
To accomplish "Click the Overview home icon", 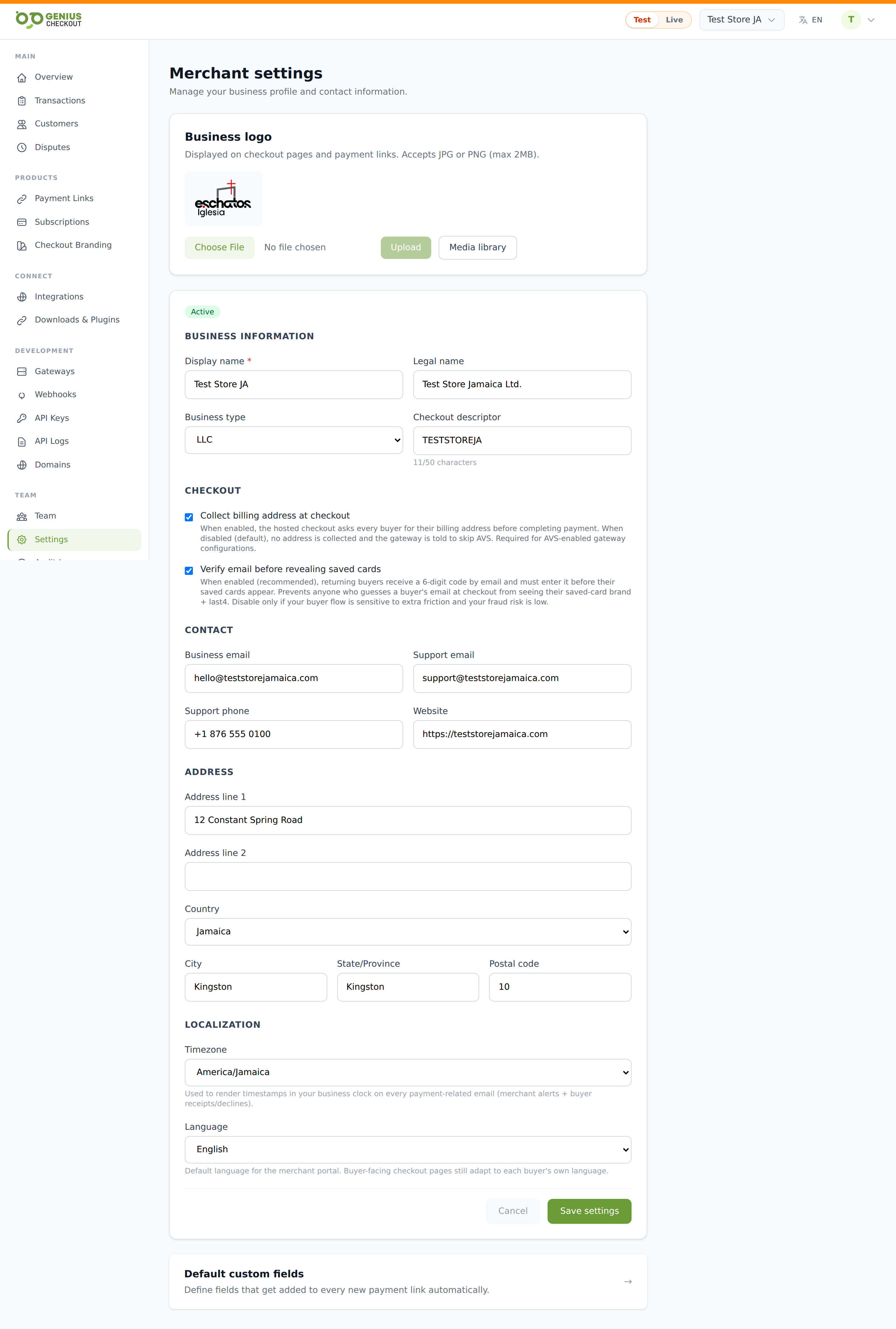I will click(x=22, y=77).
